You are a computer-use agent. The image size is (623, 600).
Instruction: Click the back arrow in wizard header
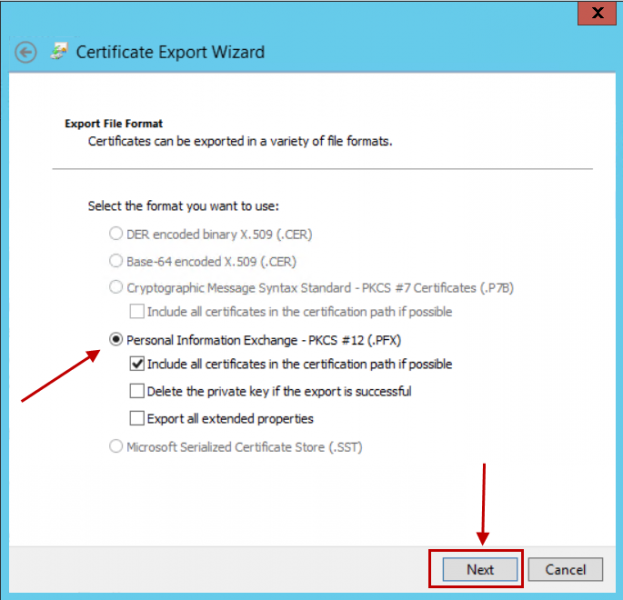26,52
